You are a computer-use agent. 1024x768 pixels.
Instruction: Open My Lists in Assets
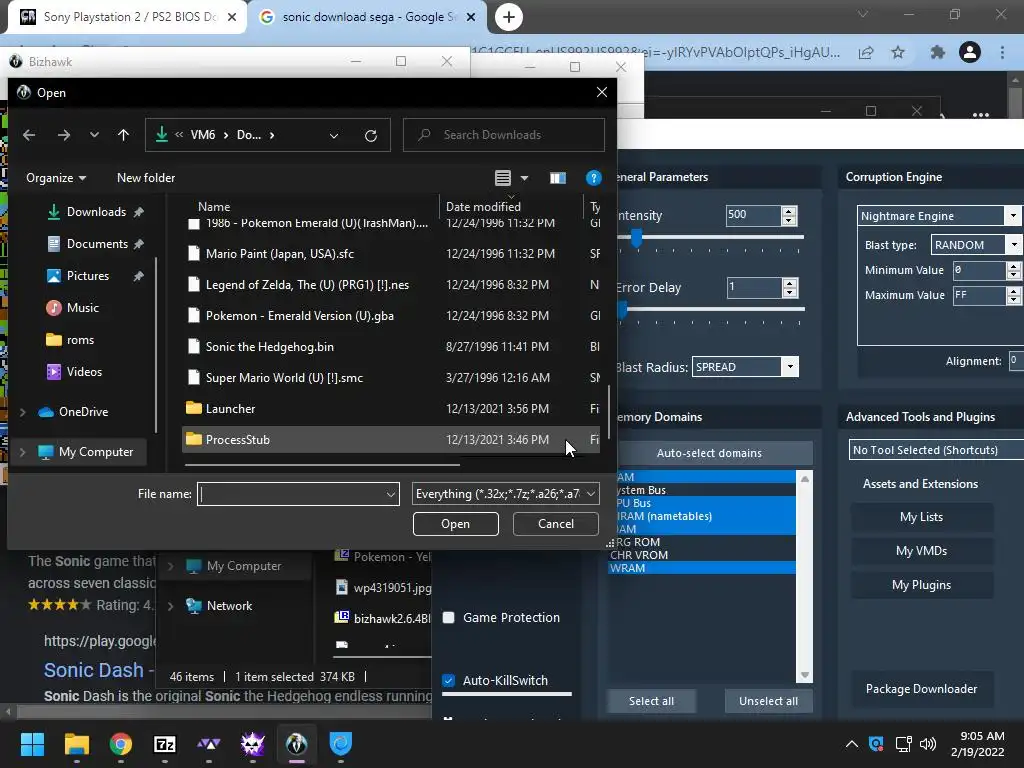(921, 517)
